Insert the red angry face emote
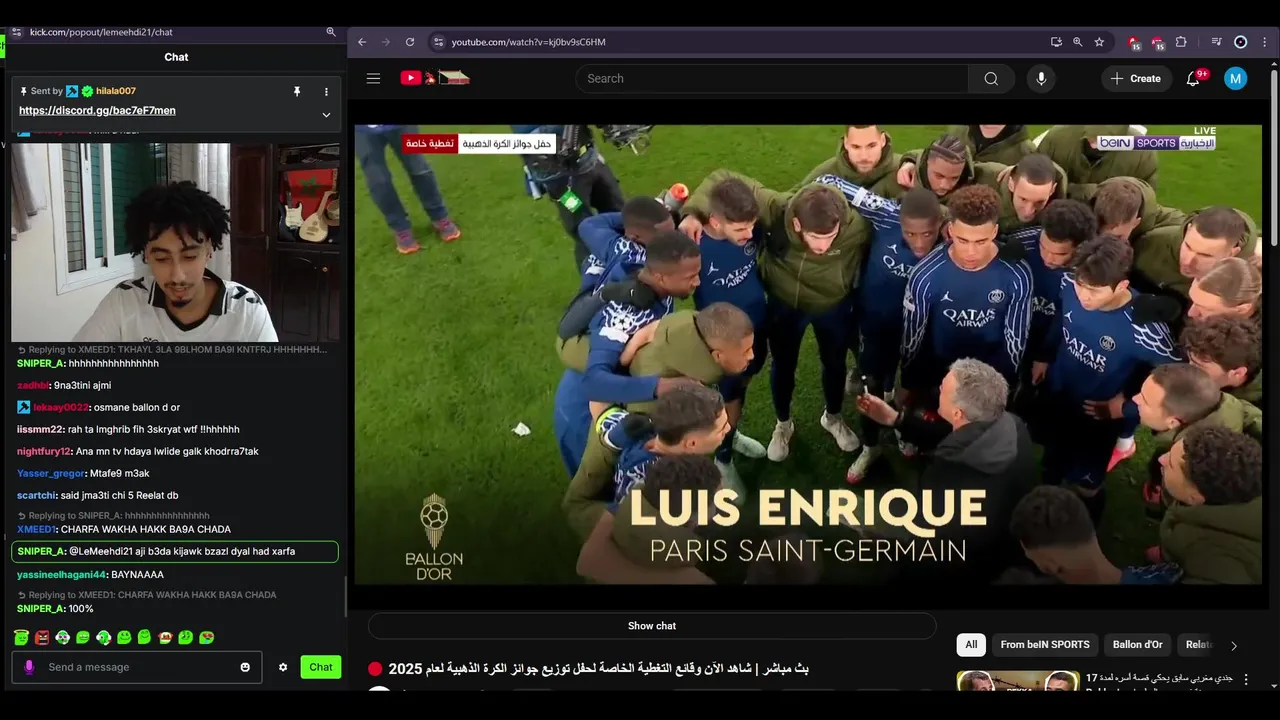Image resolution: width=1280 pixels, height=720 pixels. 42,637
